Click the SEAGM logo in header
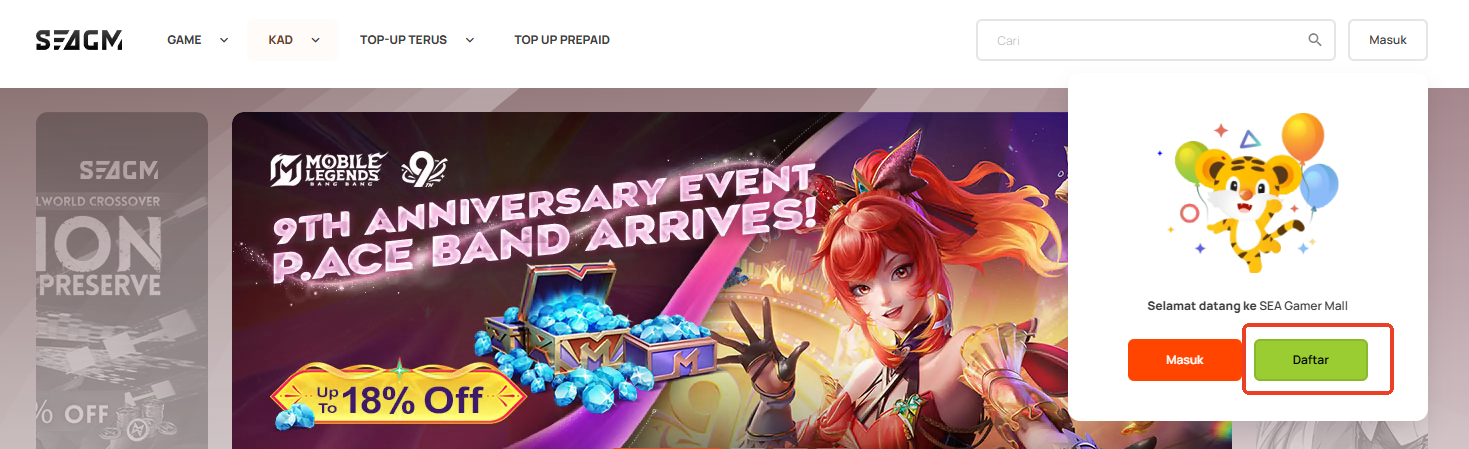The width and height of the screenshot is (1469, 449). coord(79,40)
